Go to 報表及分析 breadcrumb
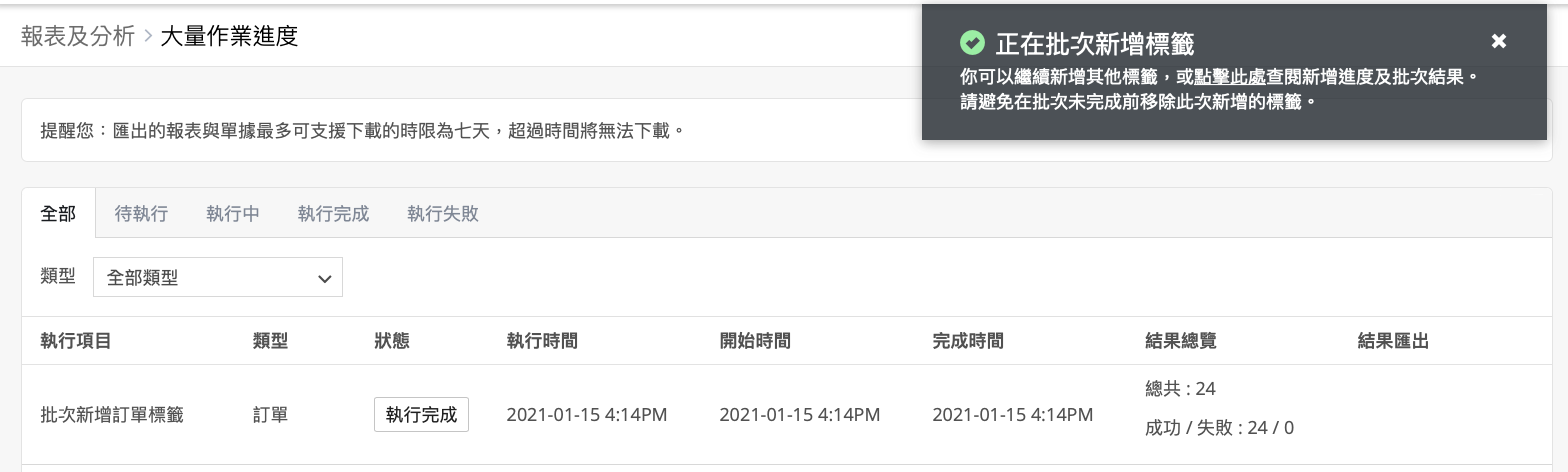This screenshot has width=1568, height=472. [x=78, y=36]
